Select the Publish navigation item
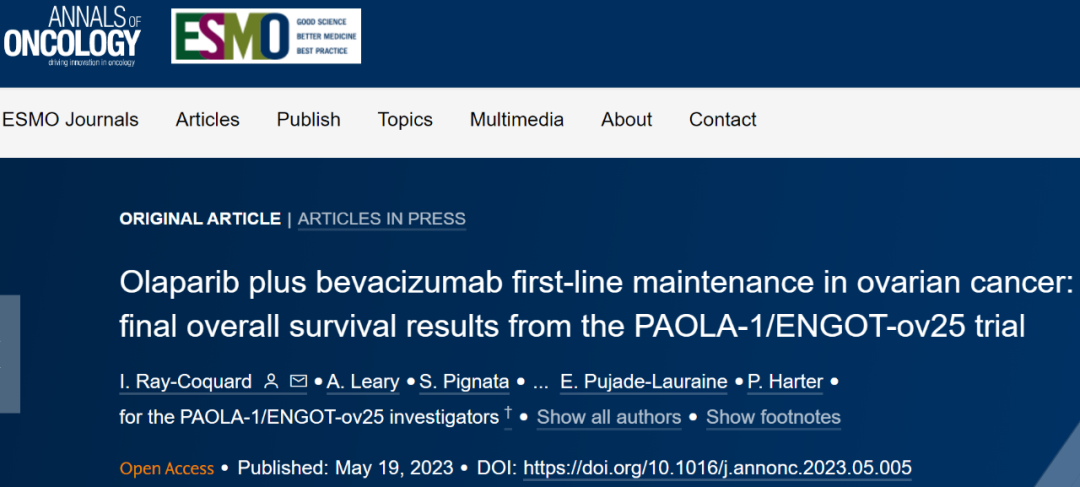This screenshot has height=487, width=1080. pyautogui.click(x=309, y=119)
